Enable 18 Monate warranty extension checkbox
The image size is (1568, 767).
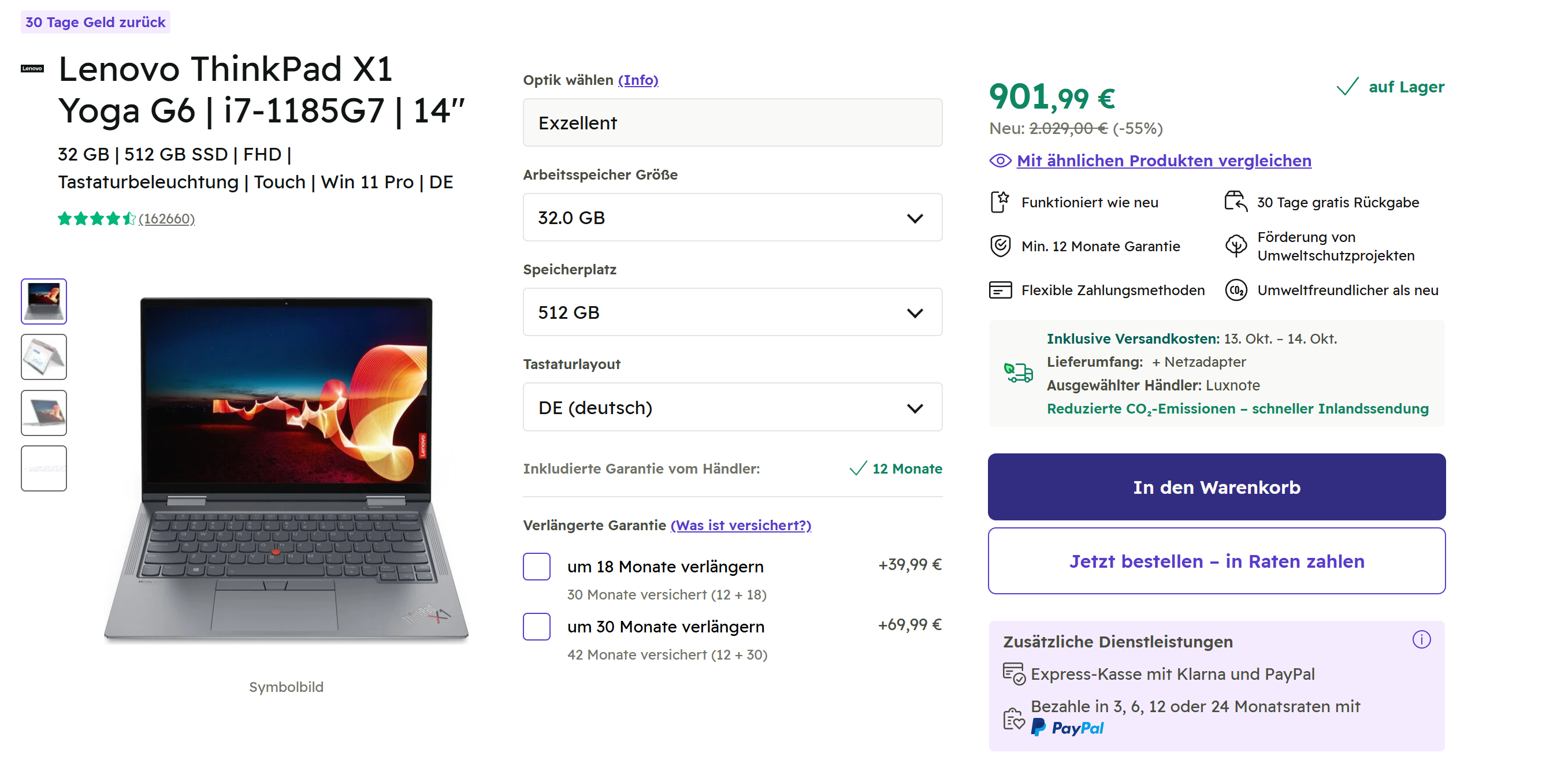pos(536,566)
